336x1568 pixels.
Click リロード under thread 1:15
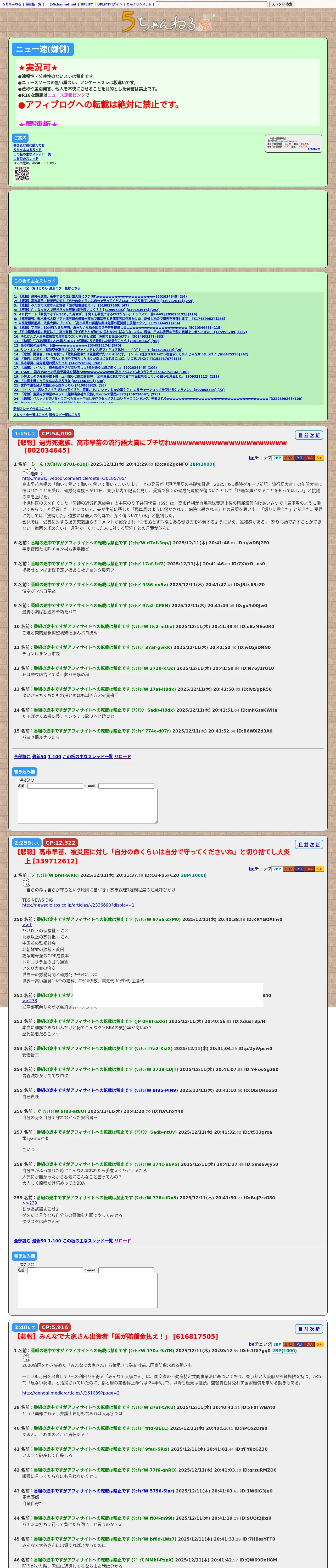pyautogui.click(x=122, y=757)
